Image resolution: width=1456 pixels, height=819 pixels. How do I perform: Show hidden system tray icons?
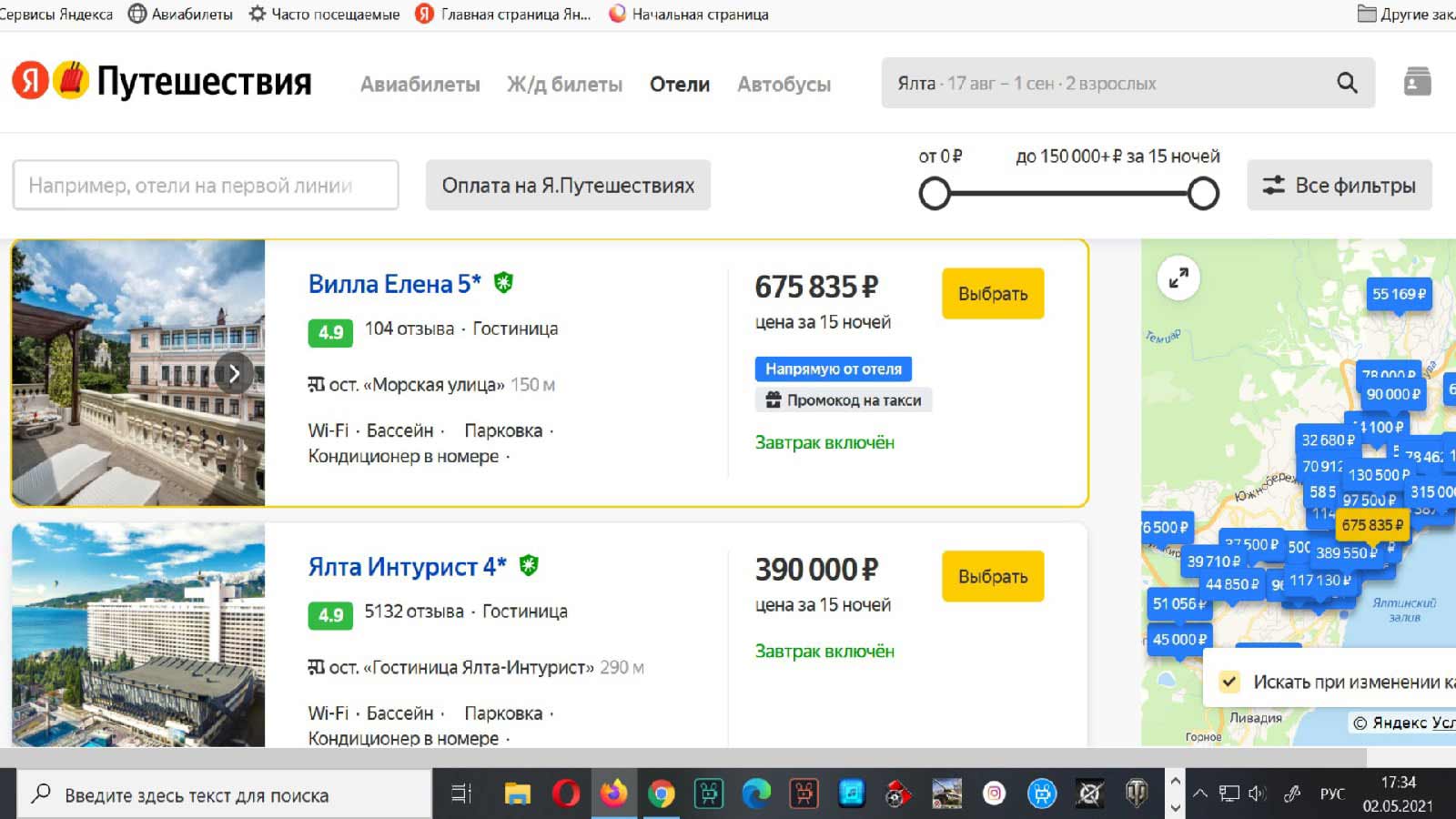point(1200,794)
